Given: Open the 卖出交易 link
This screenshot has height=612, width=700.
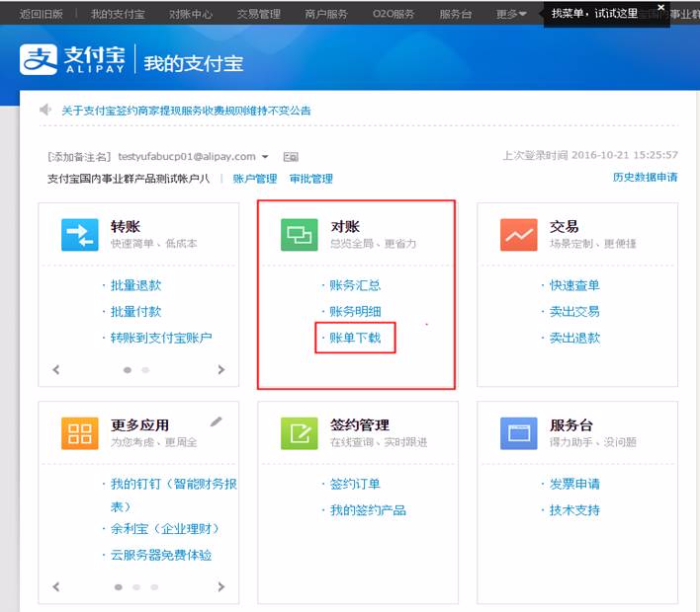Looking at the screenshot, I should pyautogui.click(x=575, y=312).
